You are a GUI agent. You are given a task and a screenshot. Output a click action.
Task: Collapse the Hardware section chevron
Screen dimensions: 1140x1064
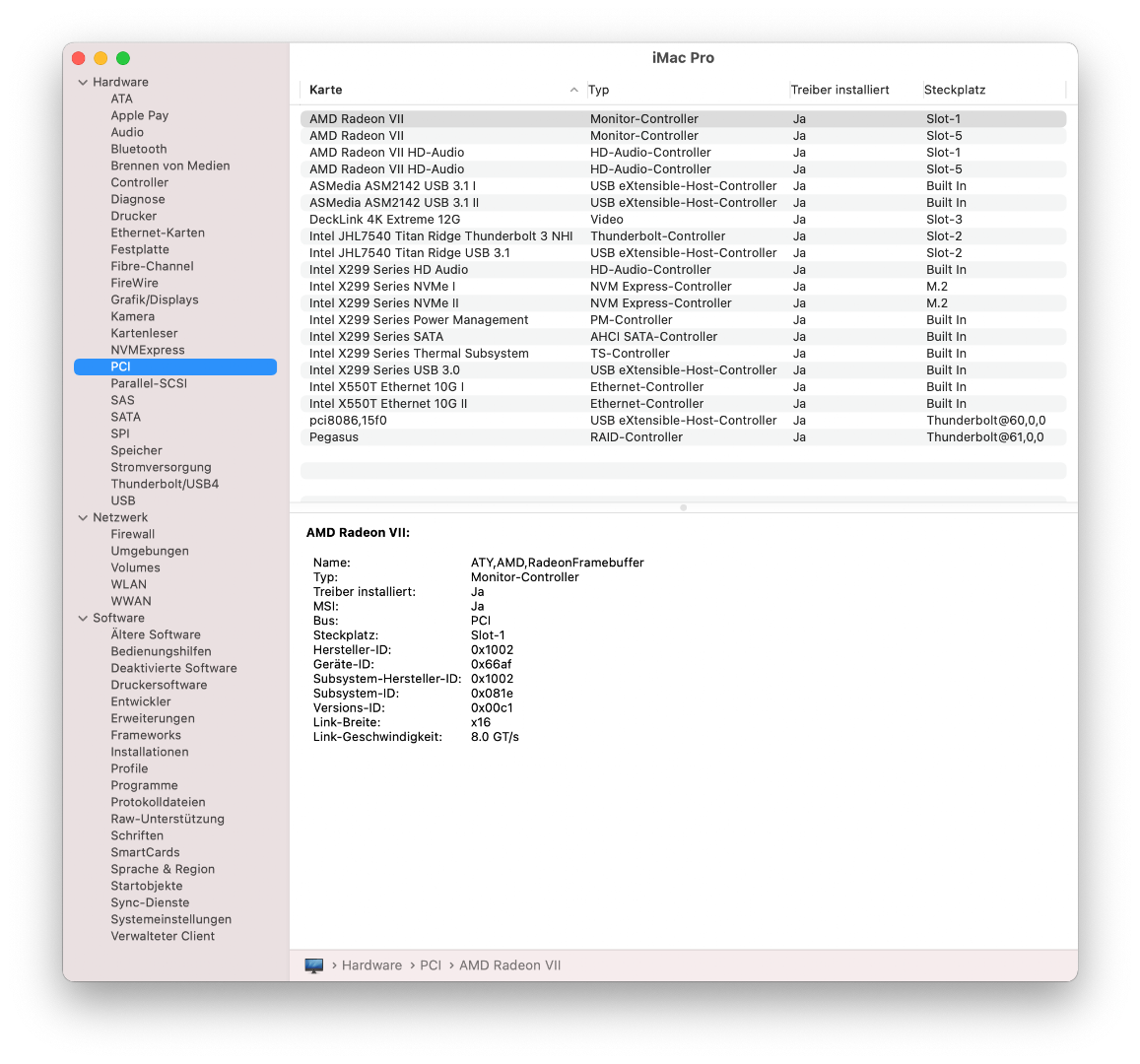(83, 82)
